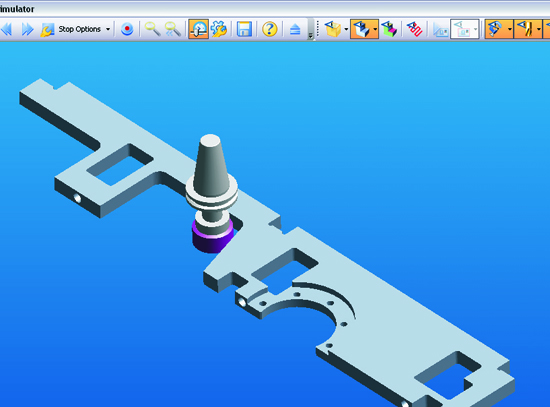Expand the cutting tool display dropdown arrow

(x=539, y=29)
